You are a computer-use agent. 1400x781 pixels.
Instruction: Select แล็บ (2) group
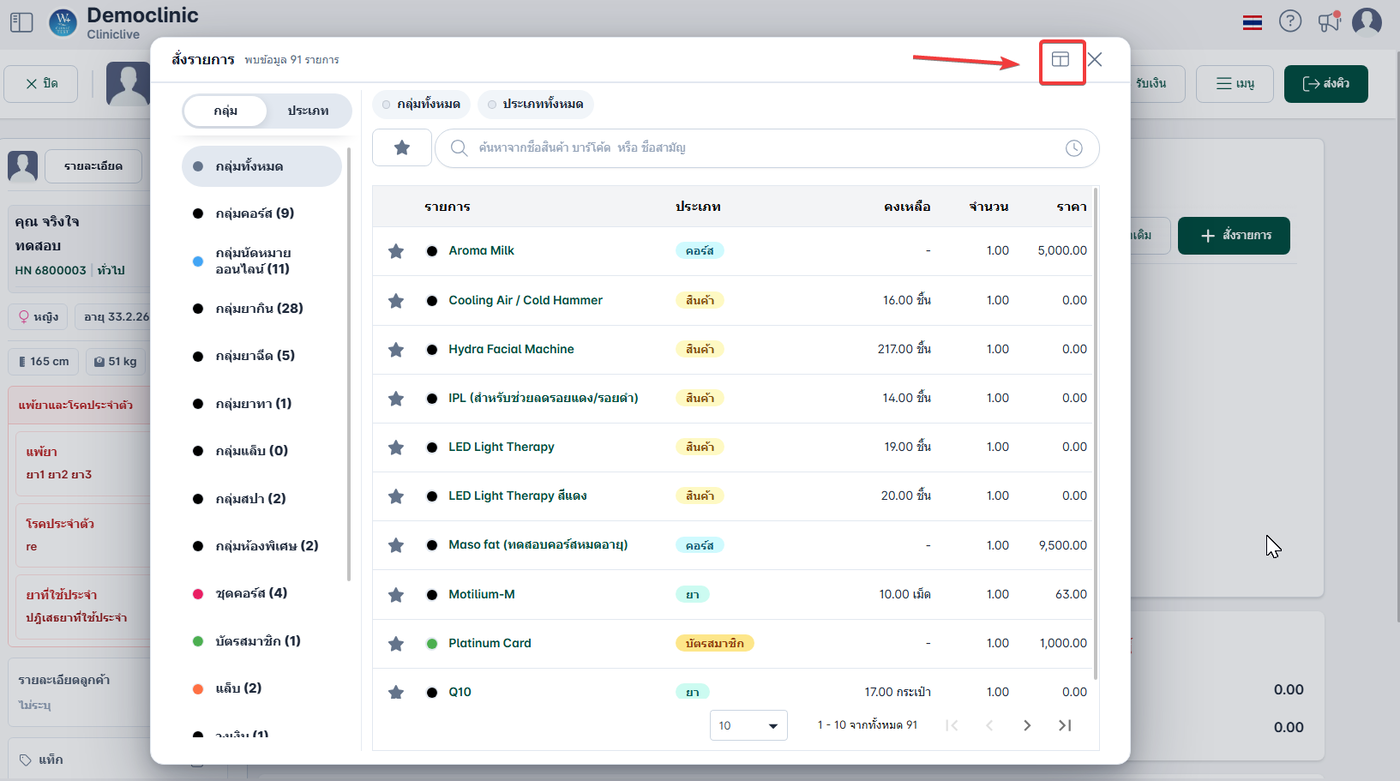[262, 688]
